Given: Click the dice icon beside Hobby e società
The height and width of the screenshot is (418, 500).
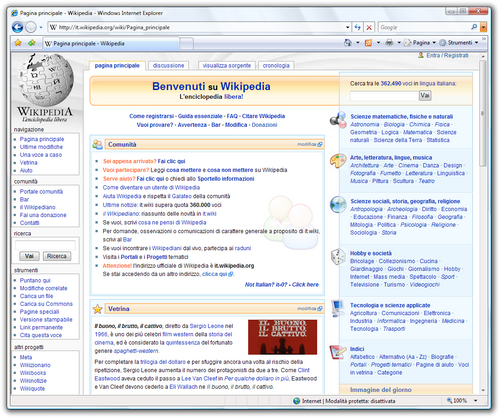Looking at the screenshot, I should (x=338, y=257).
